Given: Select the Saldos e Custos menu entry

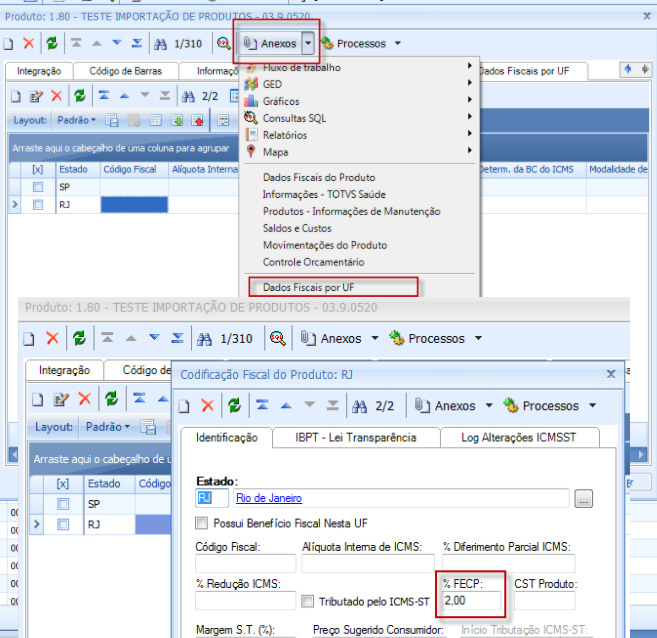Looking at the screenshot, I should point(297,228).
